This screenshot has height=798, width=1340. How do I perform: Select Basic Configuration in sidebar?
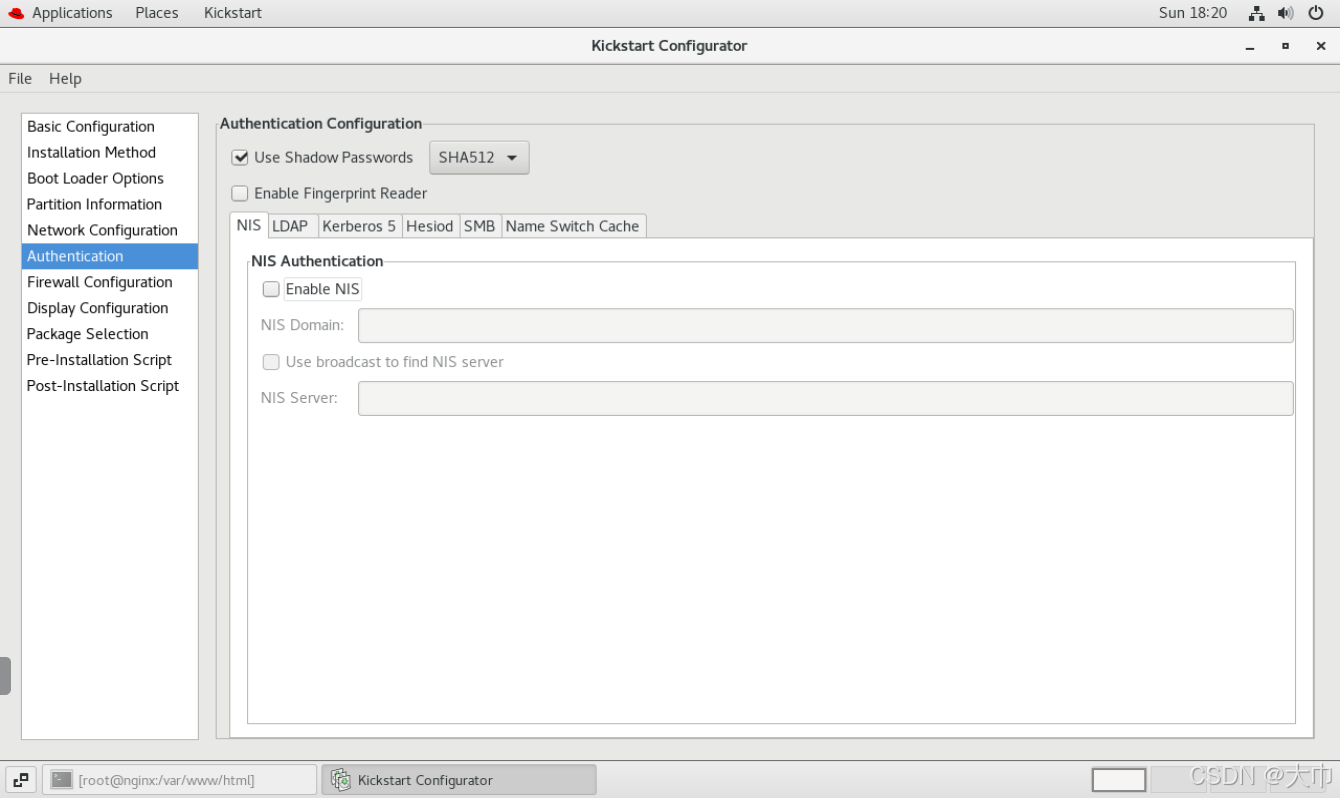click(x=110, y=126)
